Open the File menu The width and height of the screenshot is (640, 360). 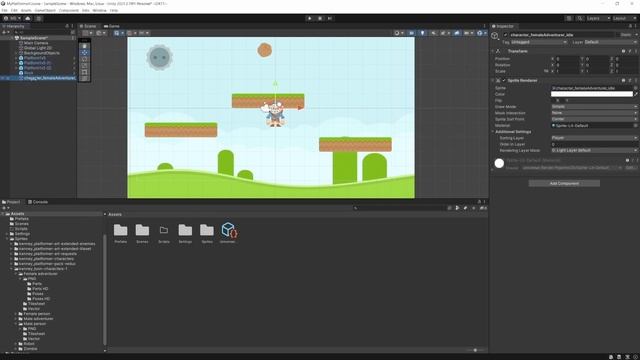point(4,10)
